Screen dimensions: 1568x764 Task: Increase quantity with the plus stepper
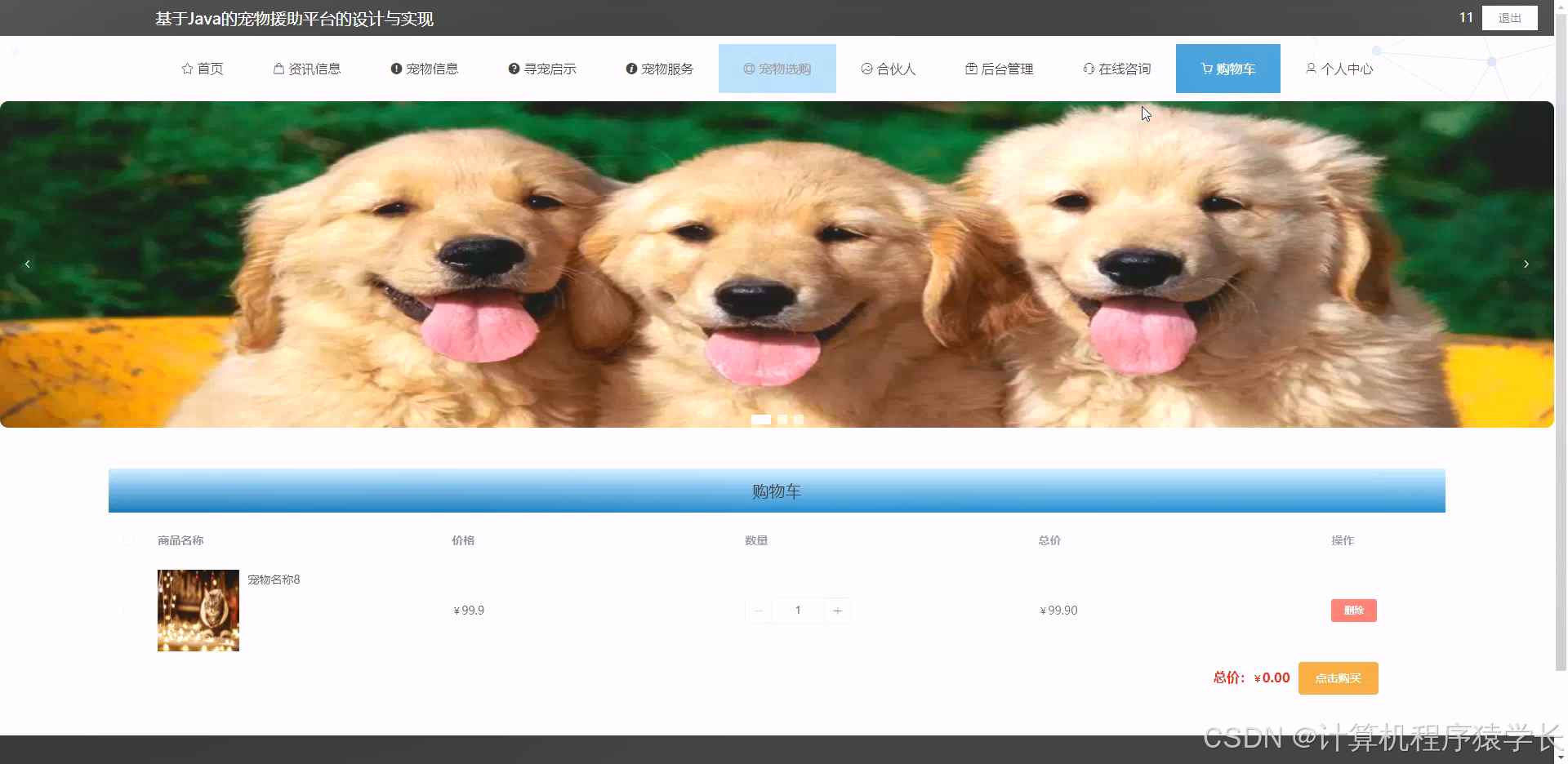point(837,611)
